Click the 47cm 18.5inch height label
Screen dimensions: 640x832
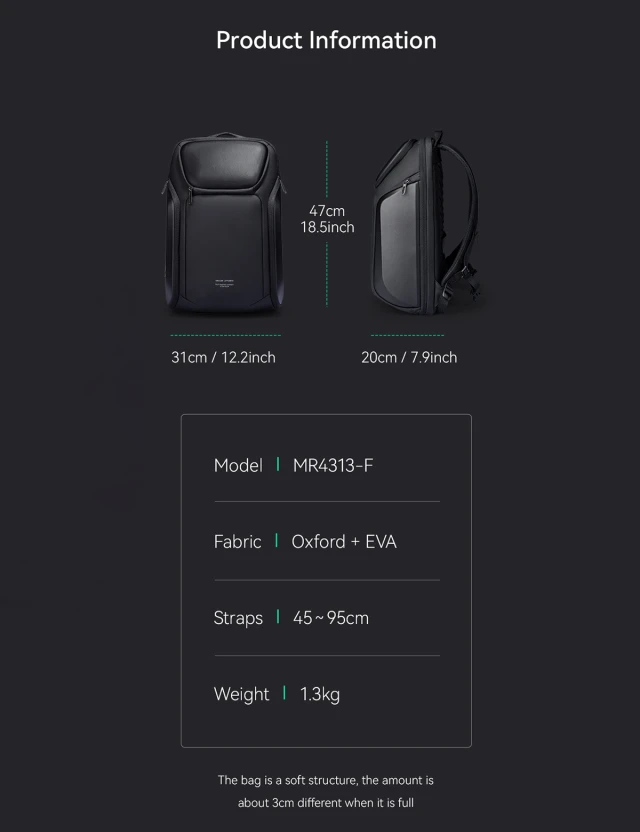(327, 219)
